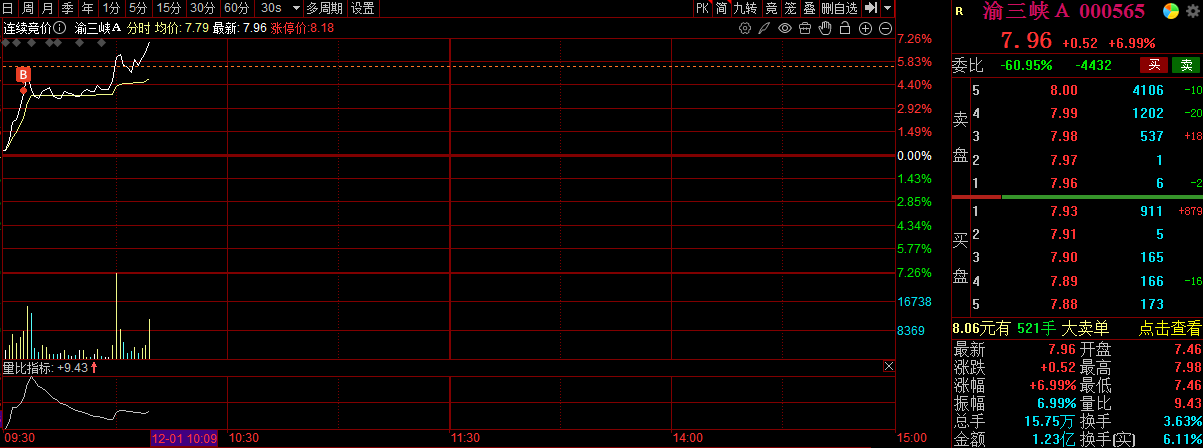This screenshot has height=448, width=1203.
Task: Toggle 笼 button in toolbar
Action: pyautogui.click(x=790, y=8)
